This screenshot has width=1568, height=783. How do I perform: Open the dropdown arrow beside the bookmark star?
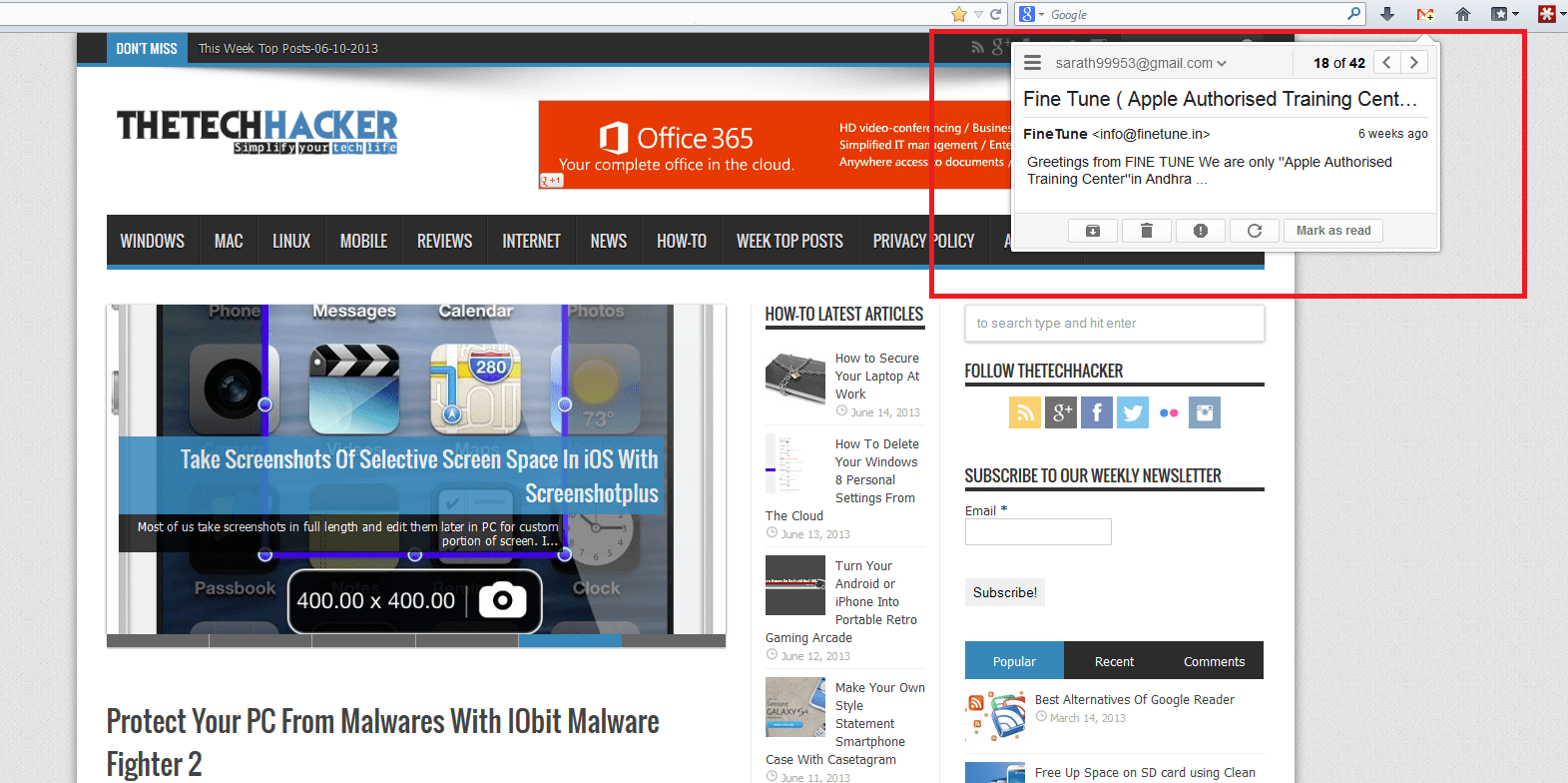(978, 14)
